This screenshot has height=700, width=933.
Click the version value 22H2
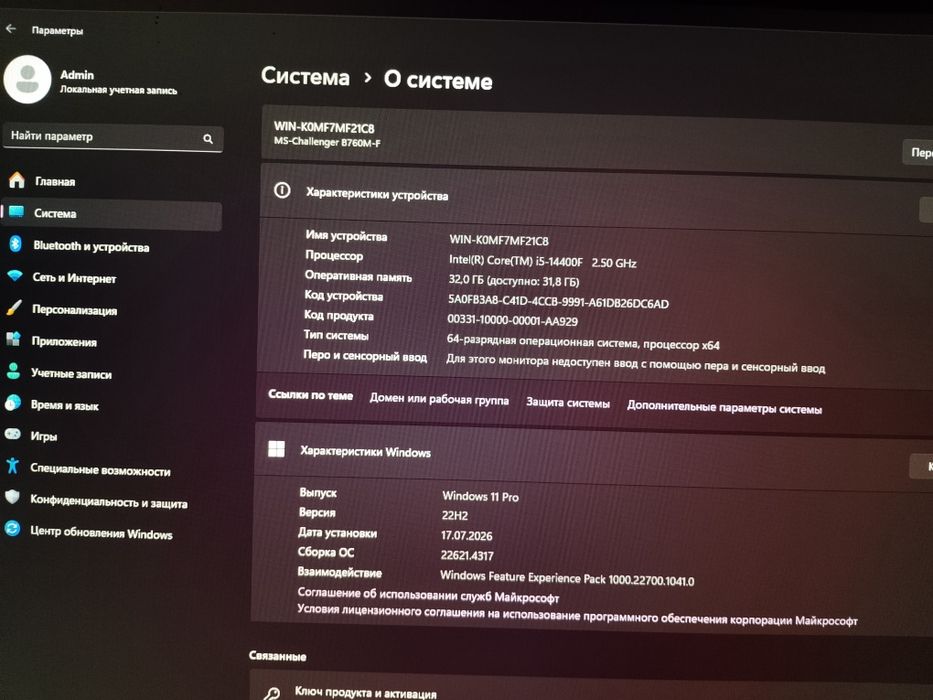(x=455, y=515)
